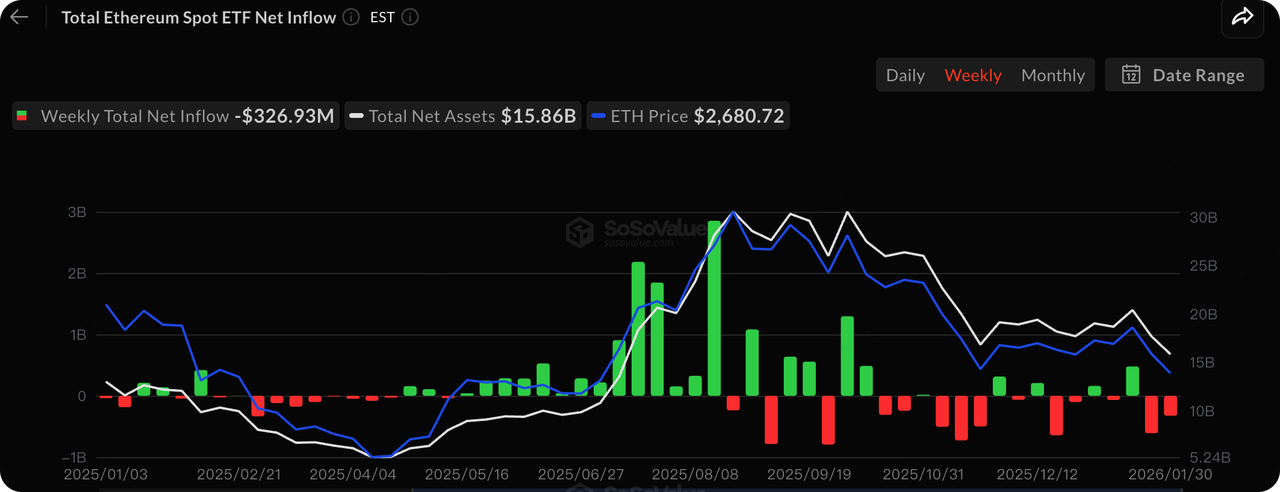Click the Total Ethereum Spot ETF Net Inflow title
1280x492 pixels.
[198, 17]
